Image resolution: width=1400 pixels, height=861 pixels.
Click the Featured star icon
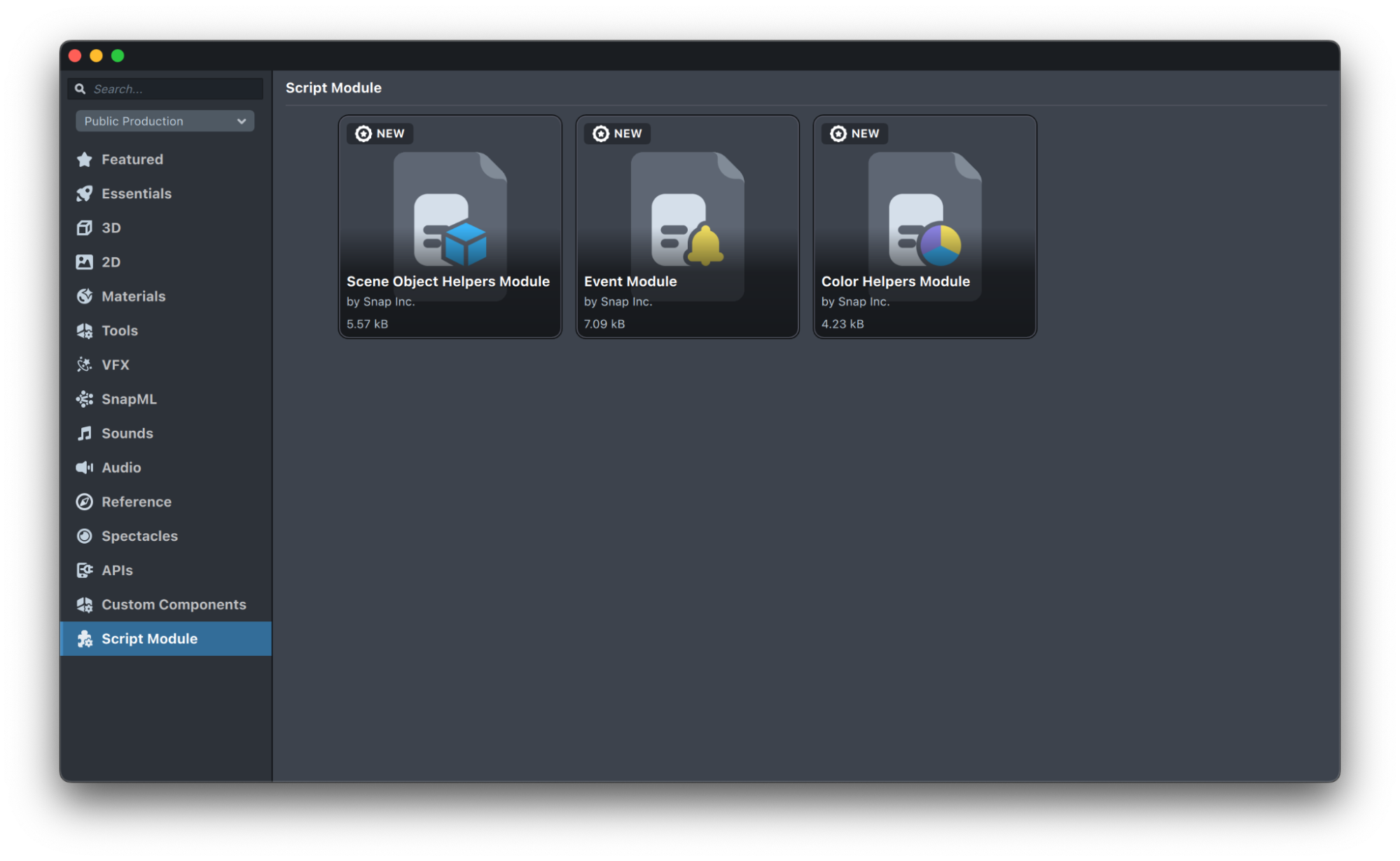click(x=85, y=160)
